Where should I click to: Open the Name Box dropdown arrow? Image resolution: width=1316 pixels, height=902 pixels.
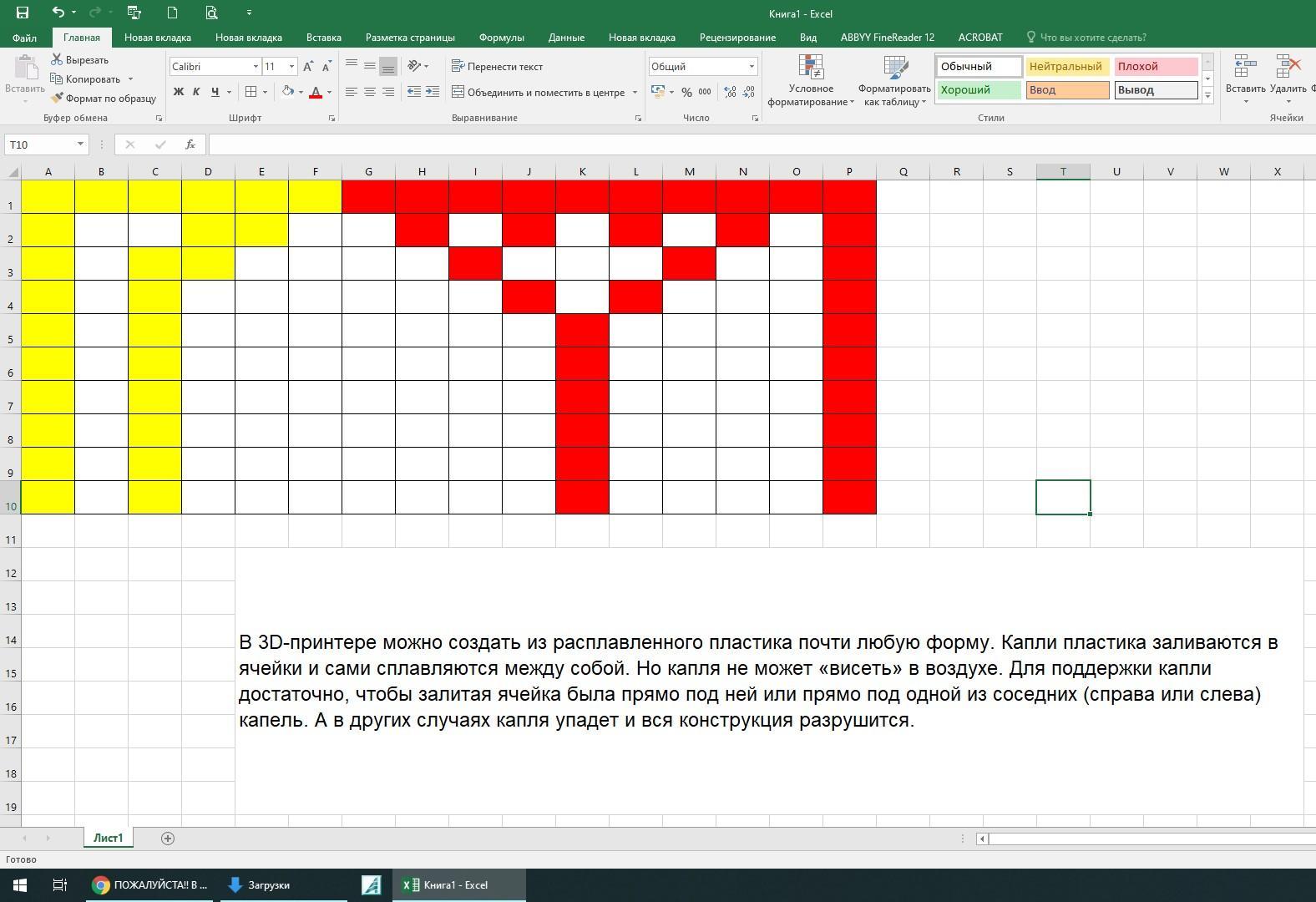[80, 144]
